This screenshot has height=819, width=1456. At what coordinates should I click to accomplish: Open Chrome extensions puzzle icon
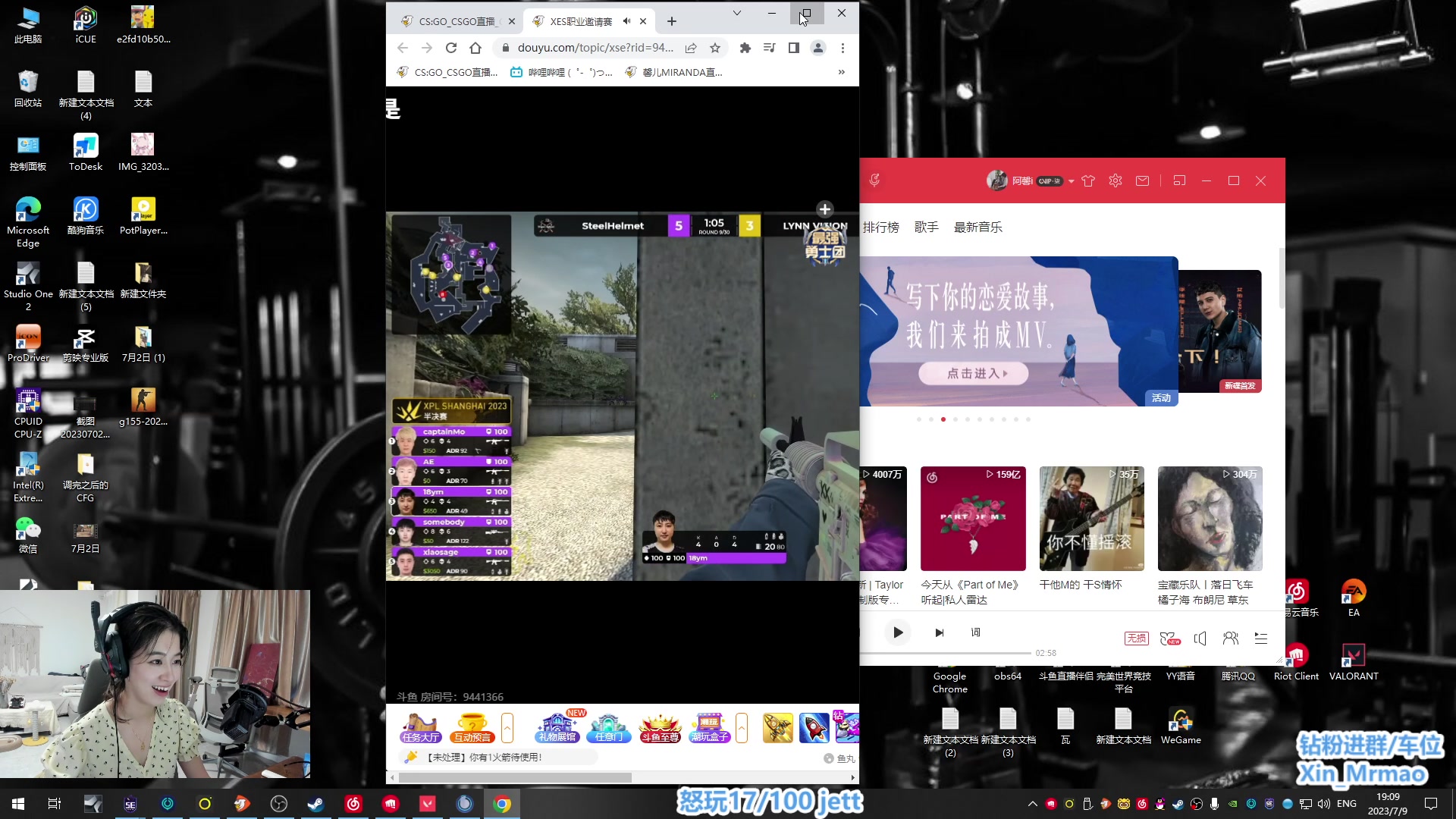(x=745, y=48)
